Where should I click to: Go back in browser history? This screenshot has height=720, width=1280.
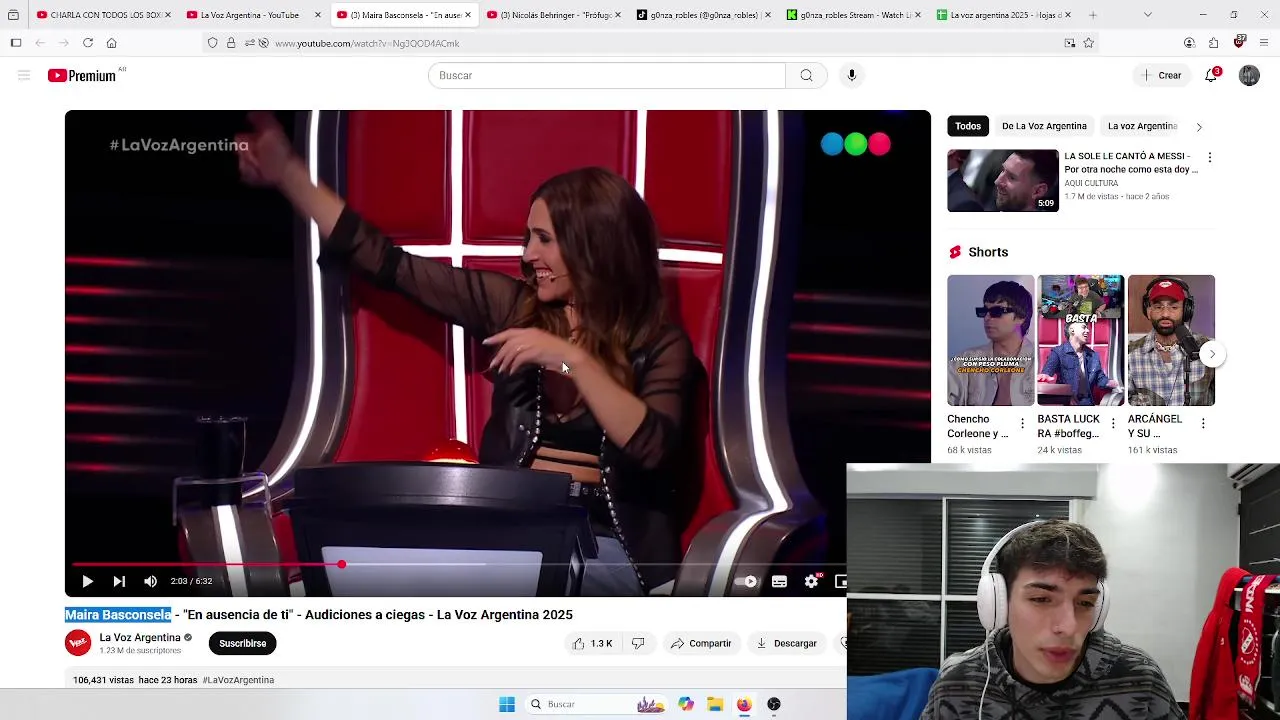tap(40, 43)
